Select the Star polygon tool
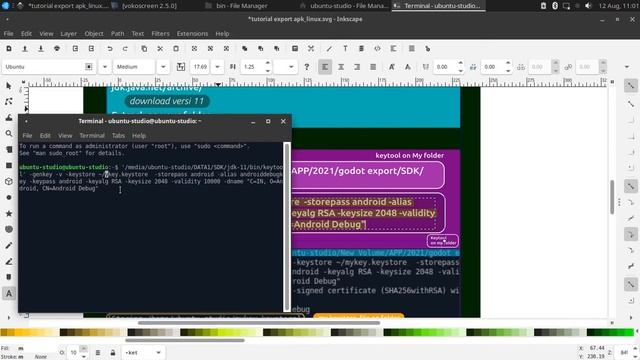 [9, 213]
